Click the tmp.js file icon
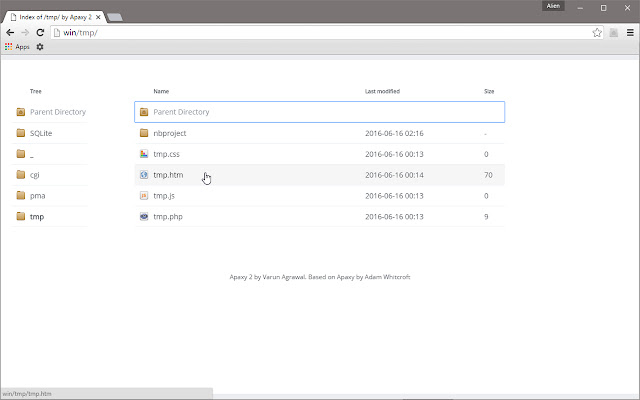Viewport: 640px width, 400px height. 144,196
